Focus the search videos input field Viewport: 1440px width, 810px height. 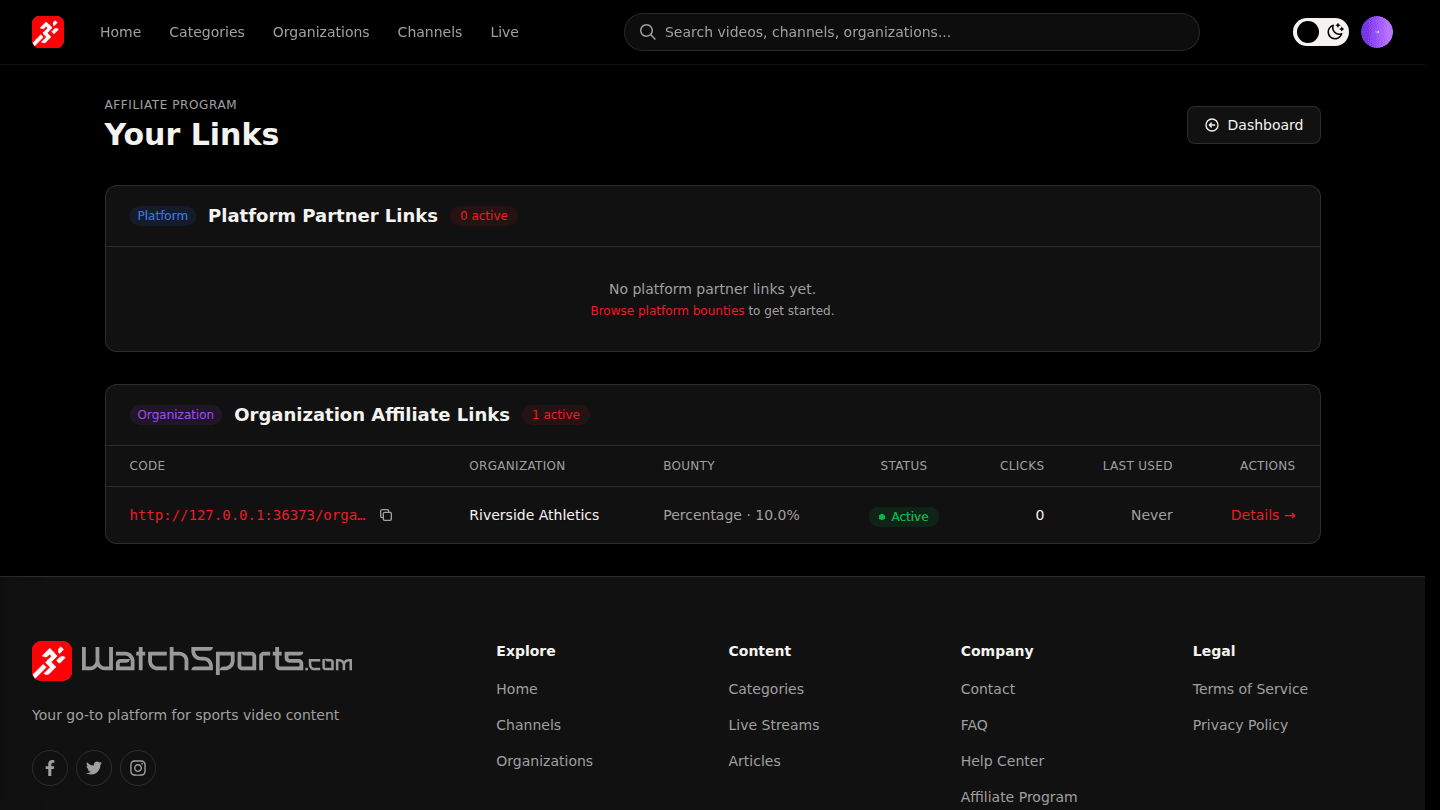pos(912,32)
